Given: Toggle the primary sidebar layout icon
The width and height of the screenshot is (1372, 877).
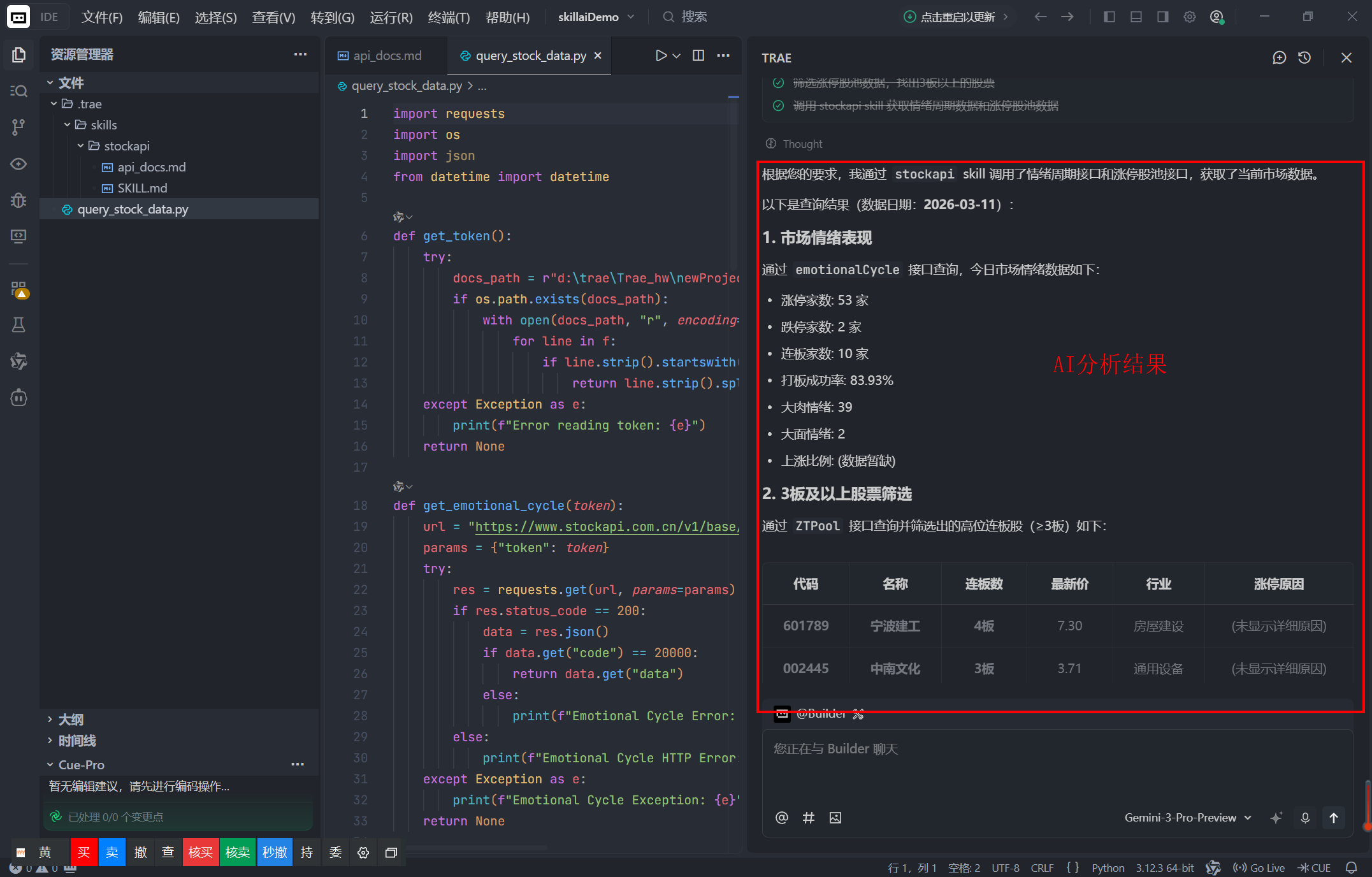Looking at the screenshot, I should pos(1109,17).
